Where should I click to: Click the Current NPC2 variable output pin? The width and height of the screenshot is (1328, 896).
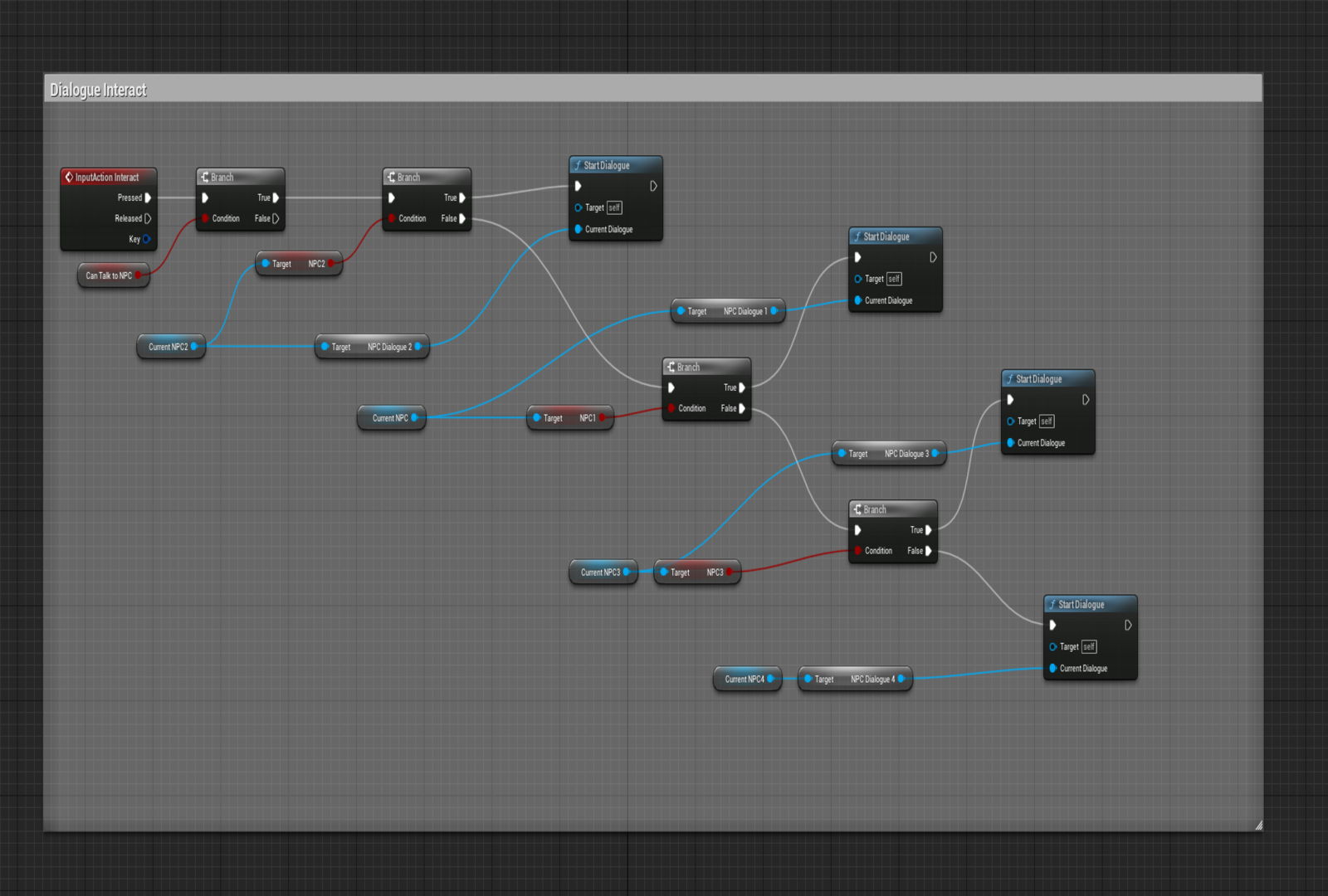click(194, 347)
